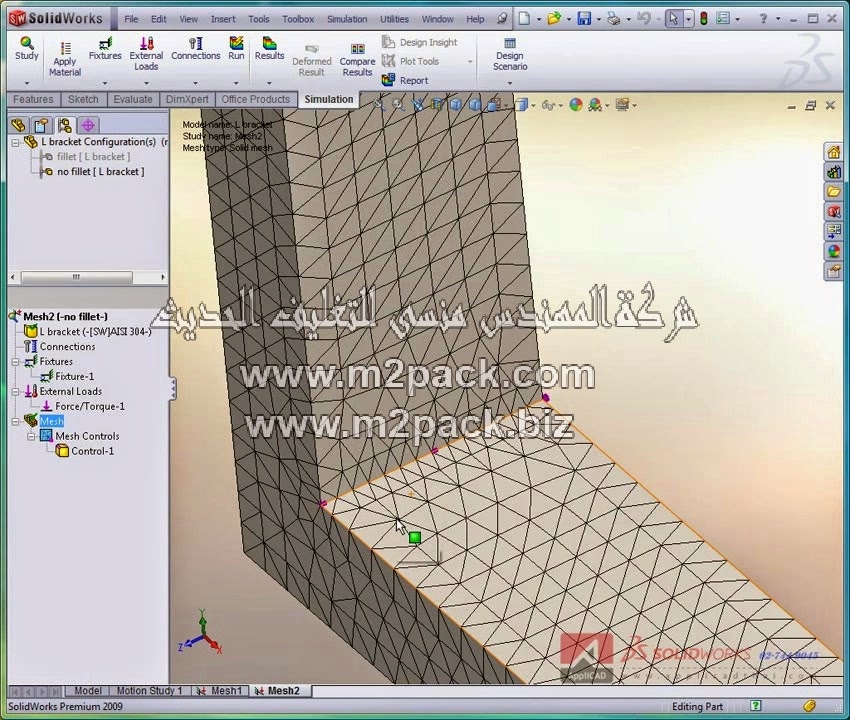Open the PropertyManager tab

41,125
